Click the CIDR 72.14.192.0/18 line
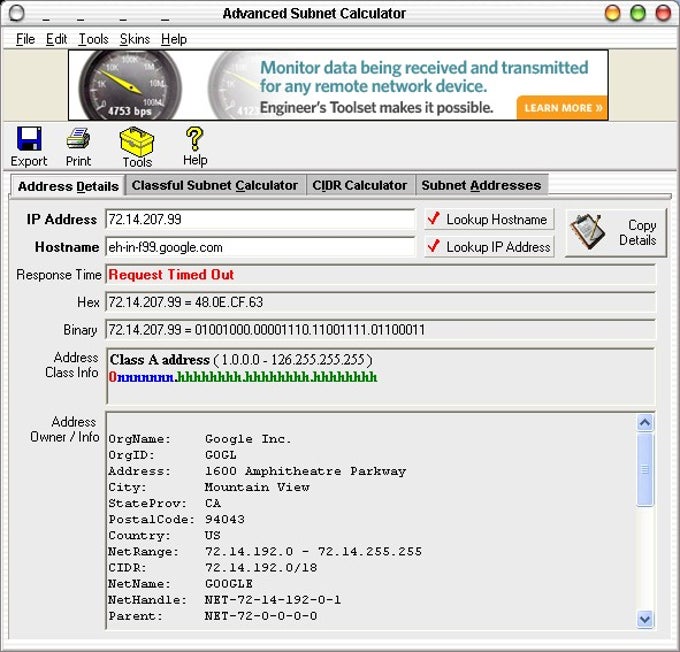Viewport: 680px width, 652px height. (212, 567)
